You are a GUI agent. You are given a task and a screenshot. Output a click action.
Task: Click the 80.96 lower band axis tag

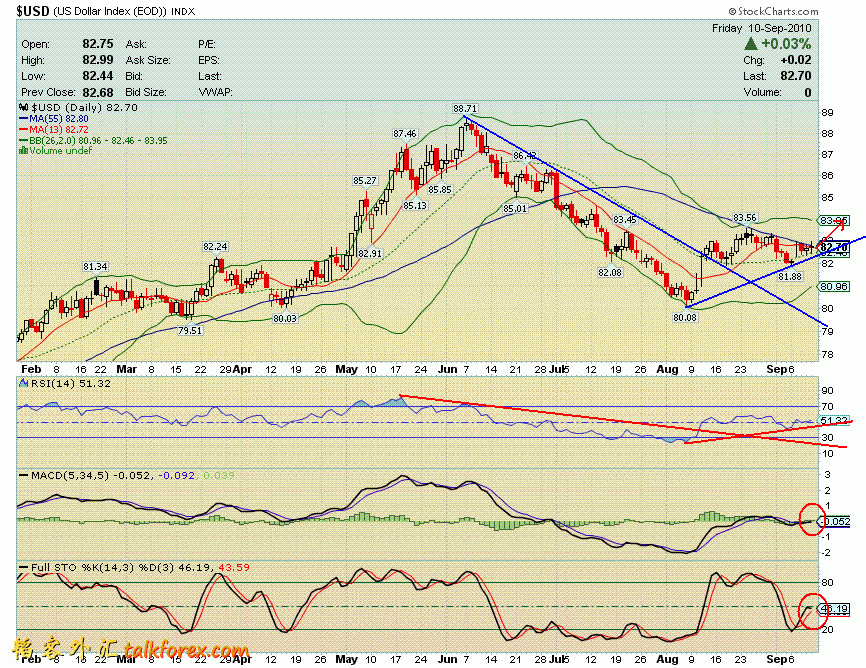pyautogui.click(x=833, y=286)
